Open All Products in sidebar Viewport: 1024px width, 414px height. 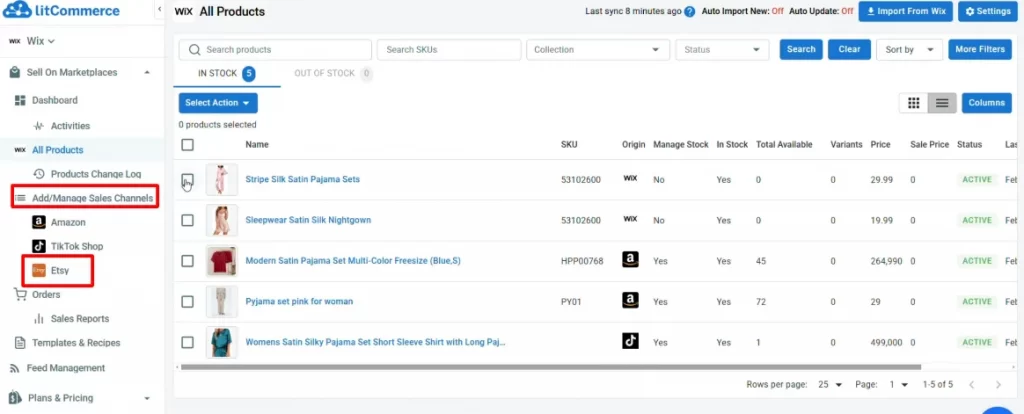57,150
